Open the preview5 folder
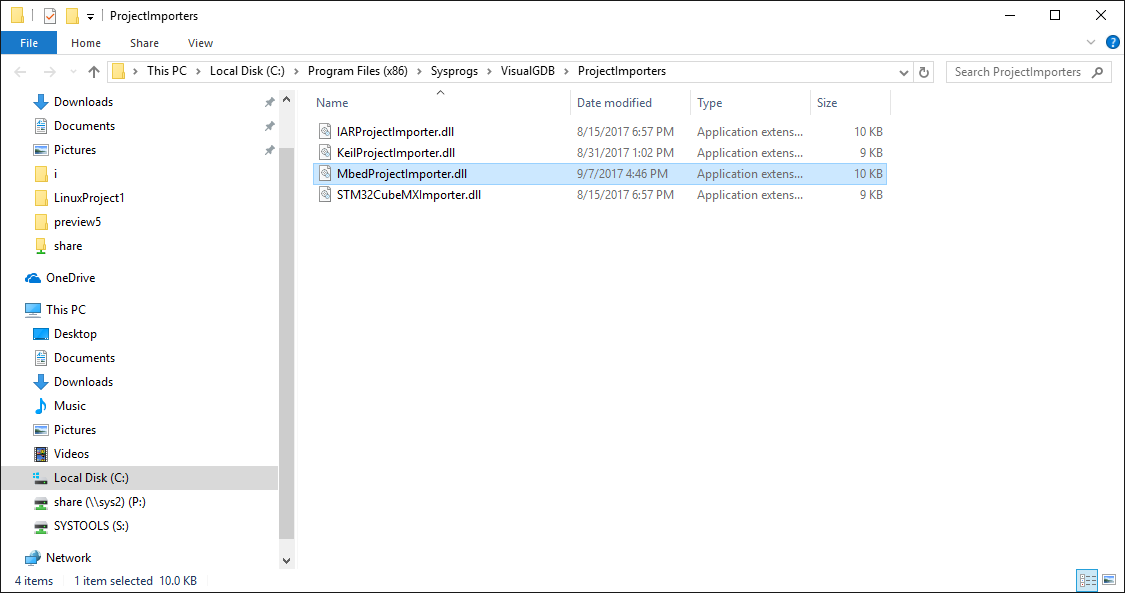 (77, 222)
